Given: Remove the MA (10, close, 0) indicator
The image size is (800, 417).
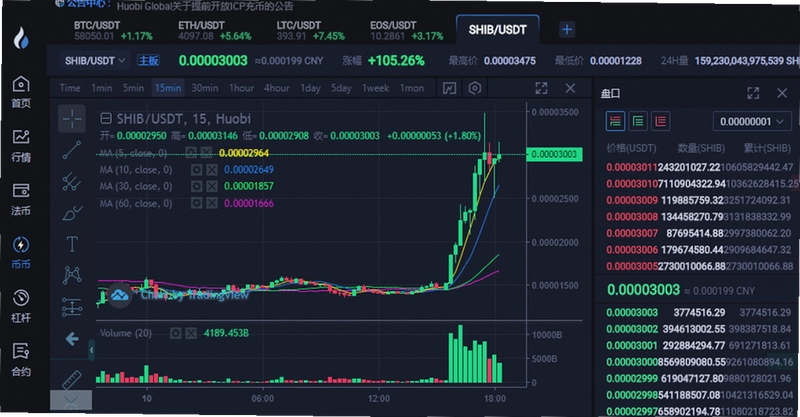Looking at the screenshot, I should [x=212, y=169].
